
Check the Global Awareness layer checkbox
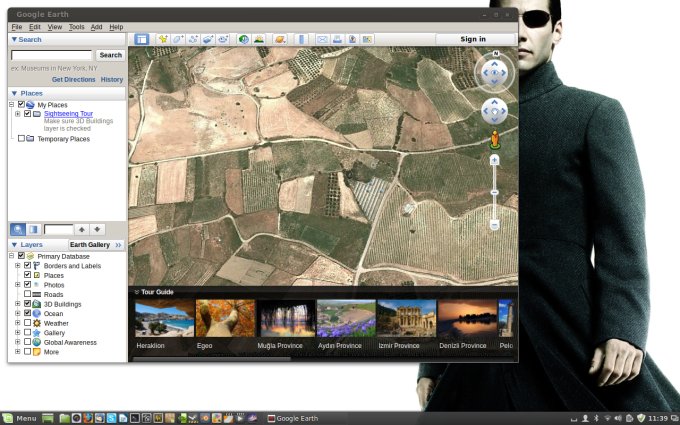[x=27, y=342]
